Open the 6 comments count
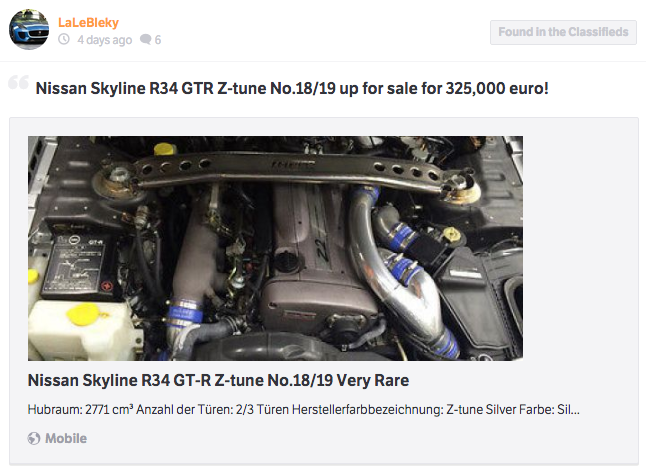646x474 pixels. pos(158,40)
